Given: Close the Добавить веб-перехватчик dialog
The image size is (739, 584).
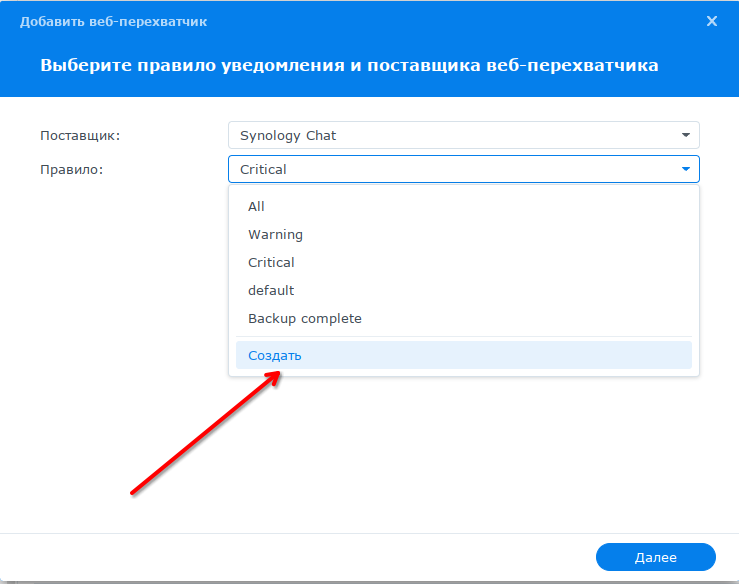Looking at the screenshot, I should pyautogui.click(x=712, y=21).
